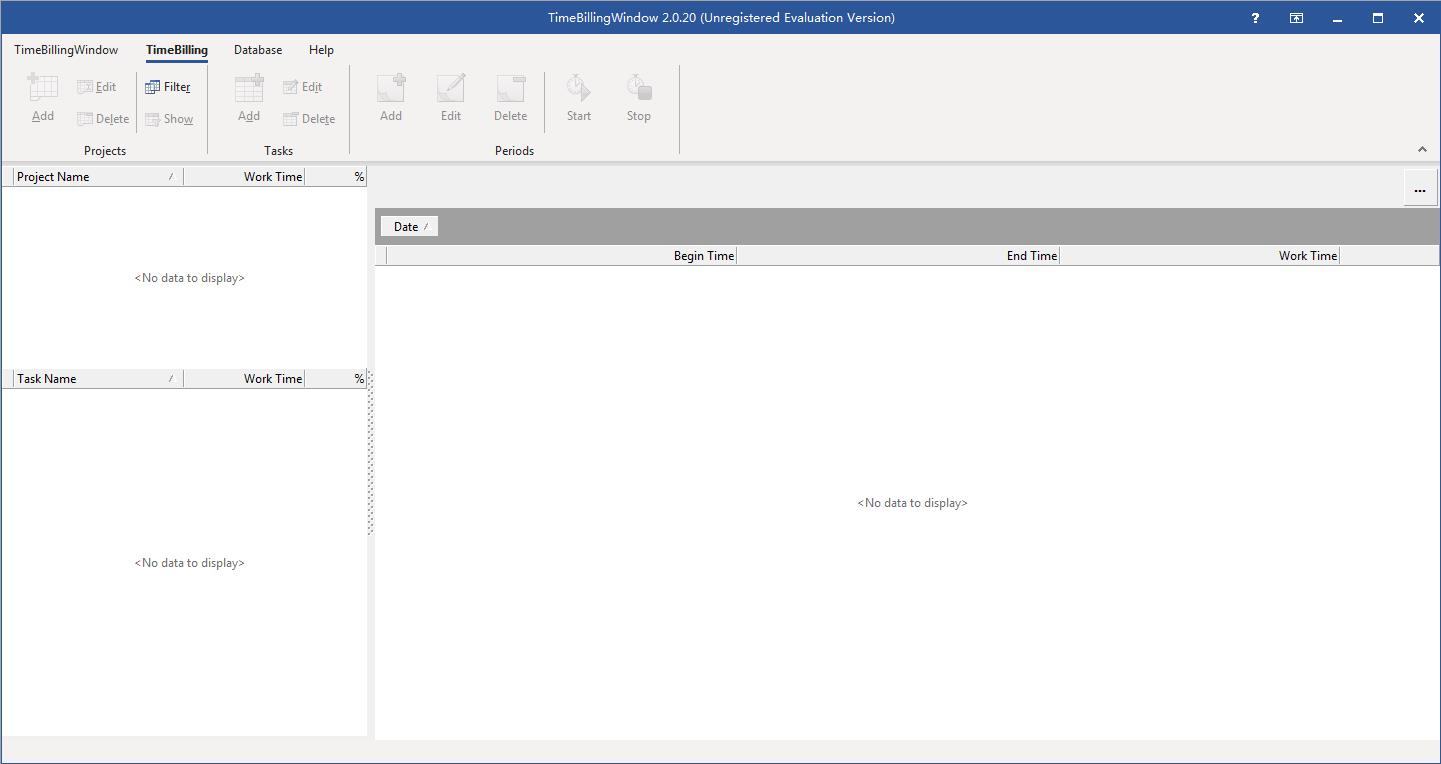Collapse the ribbon with the chevron
This screenshot has width=1441, height=764.
(1422, 149)
